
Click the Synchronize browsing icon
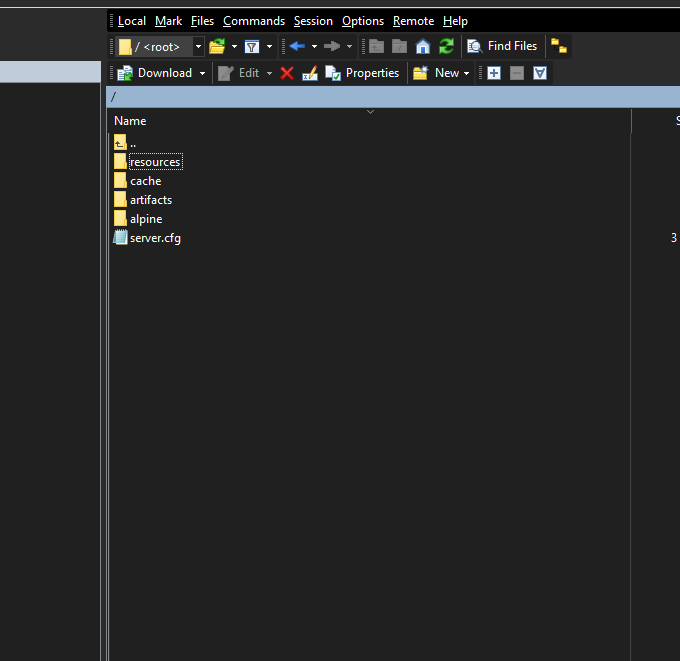pyautogui.click(x=559, y=46)
